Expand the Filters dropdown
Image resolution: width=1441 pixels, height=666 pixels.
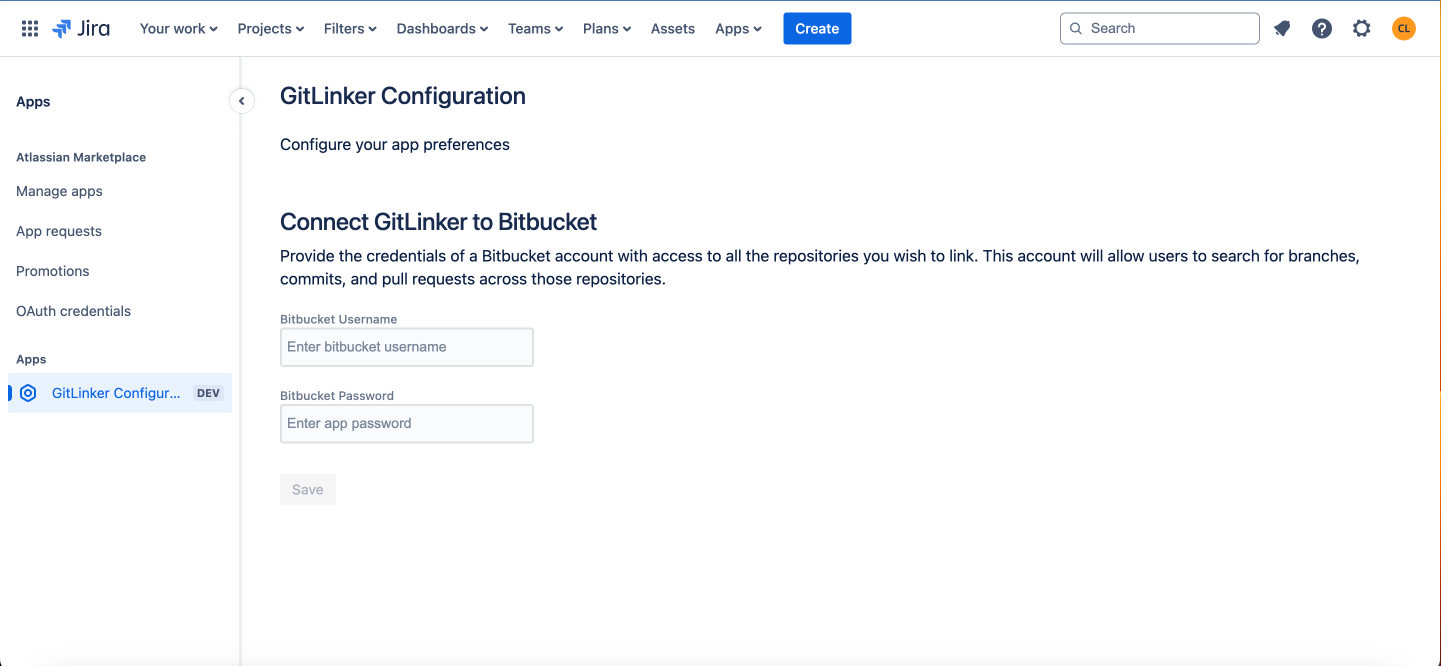click(350, 29)
